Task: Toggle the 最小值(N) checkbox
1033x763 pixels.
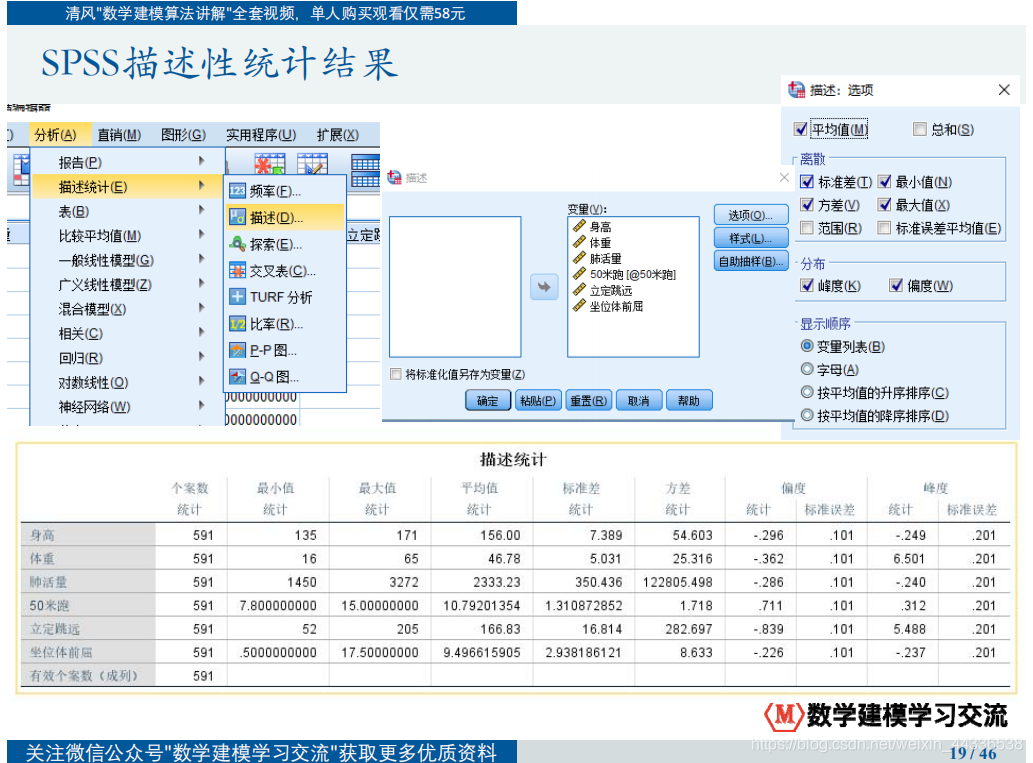Action: coord(885,181)
